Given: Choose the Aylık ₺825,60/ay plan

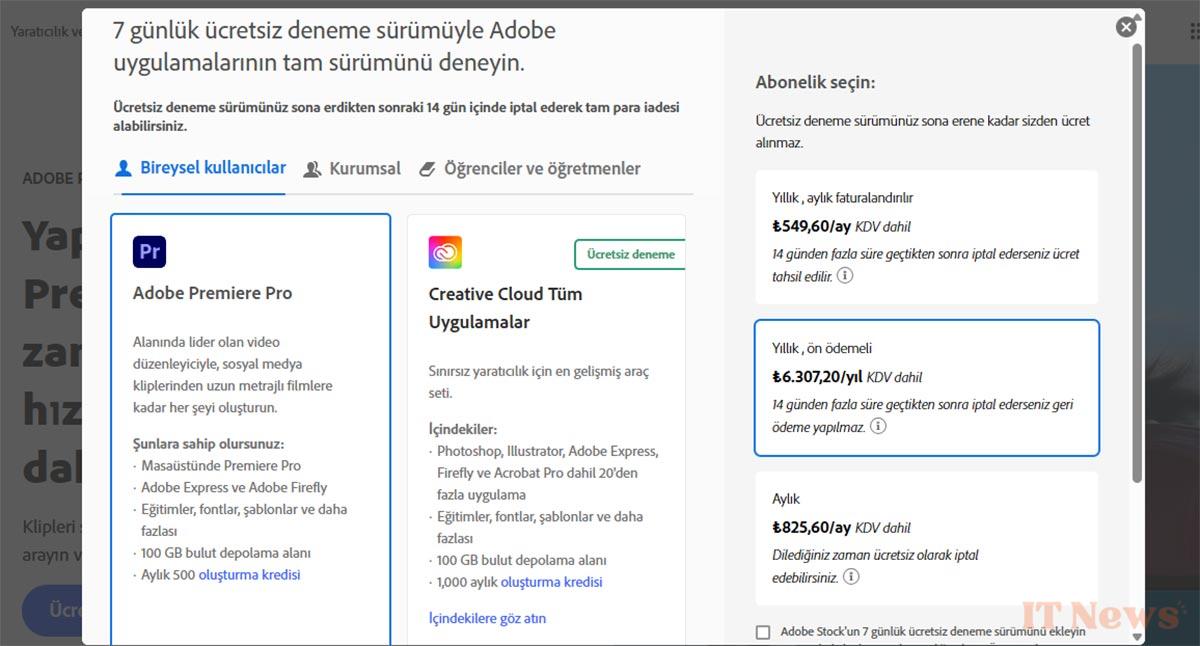Looking at the screenshot, I should pyautogui.click(x=927, y=538).
